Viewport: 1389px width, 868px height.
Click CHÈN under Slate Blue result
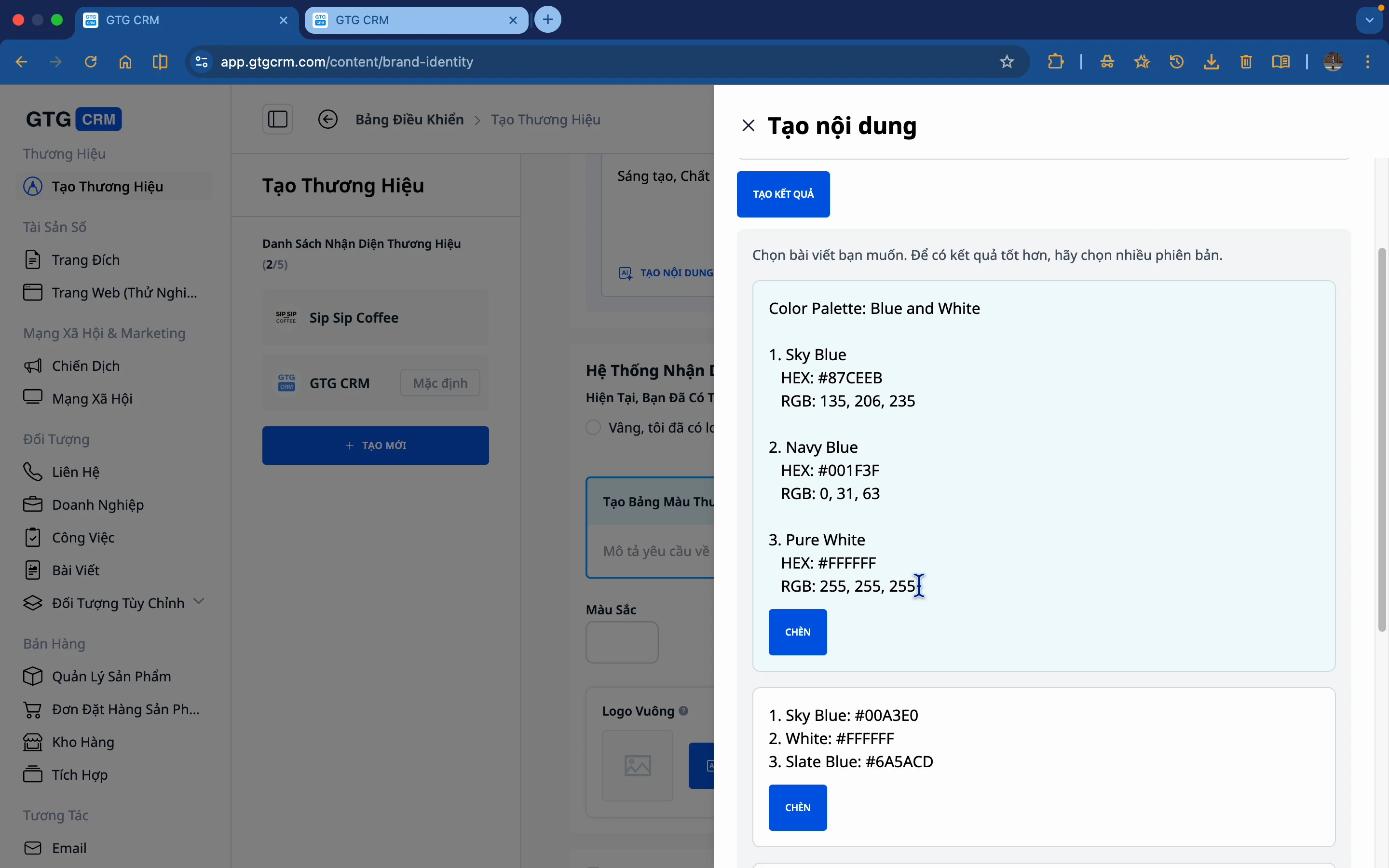pyautogui.click(x=797, y=807)
